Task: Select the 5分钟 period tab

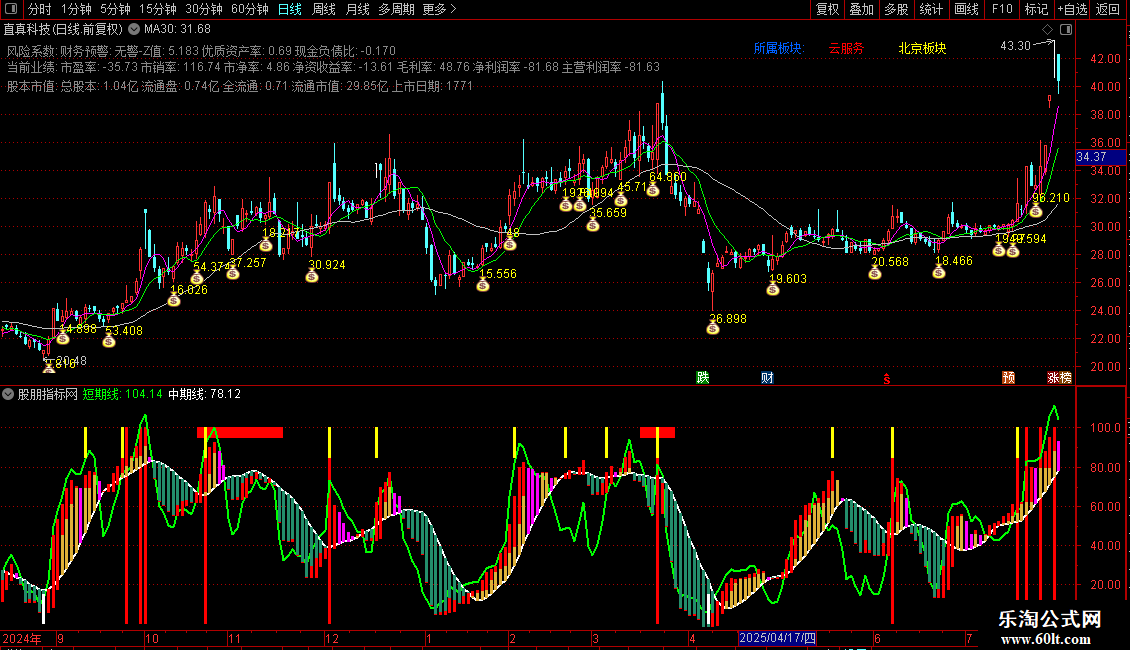Action: pyautogui.click(x=115, y=9)
